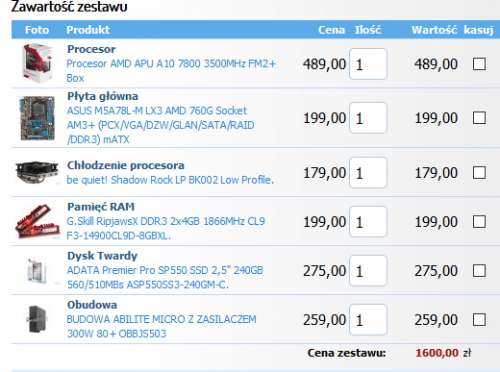Screen dimensions: 500x372
Task: Toggle the delete checkbox for Dysk Twardy
Action: point(479,271)
